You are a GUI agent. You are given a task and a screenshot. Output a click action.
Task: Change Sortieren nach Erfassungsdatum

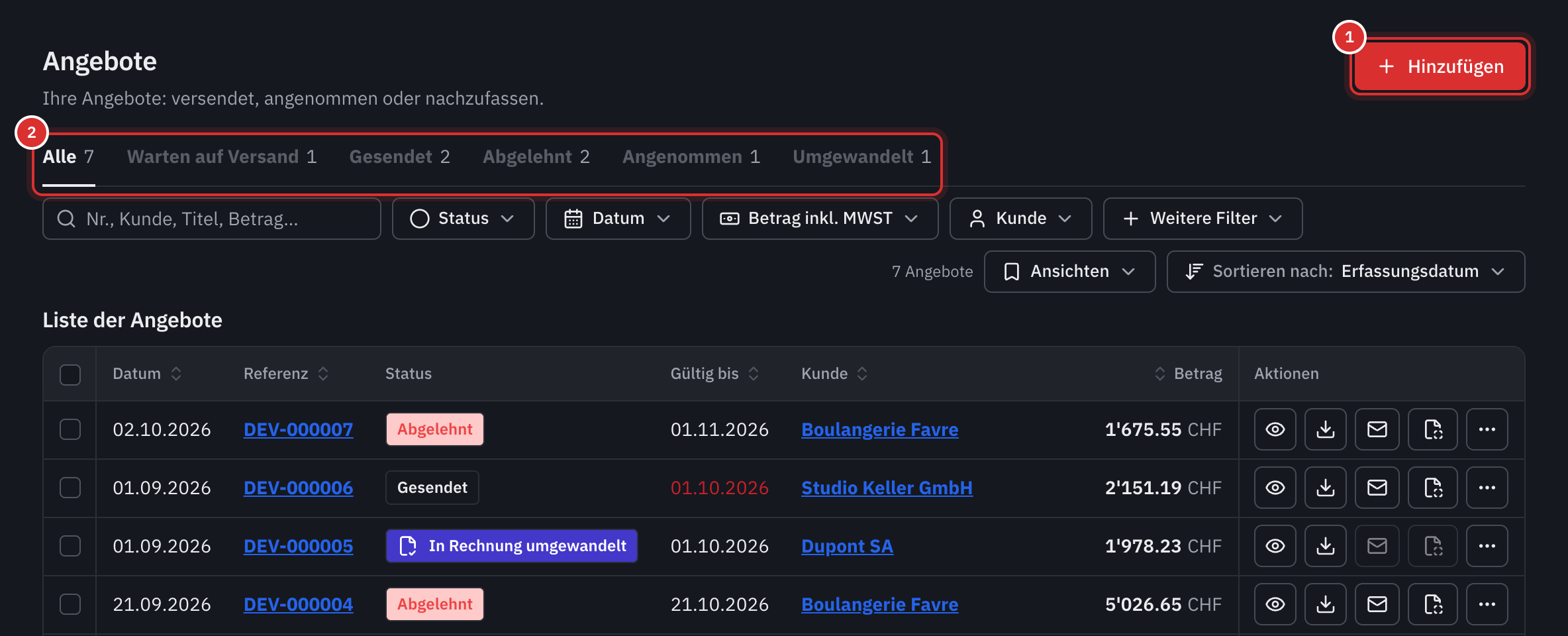pyautogui.click(x=1346, y=272)
